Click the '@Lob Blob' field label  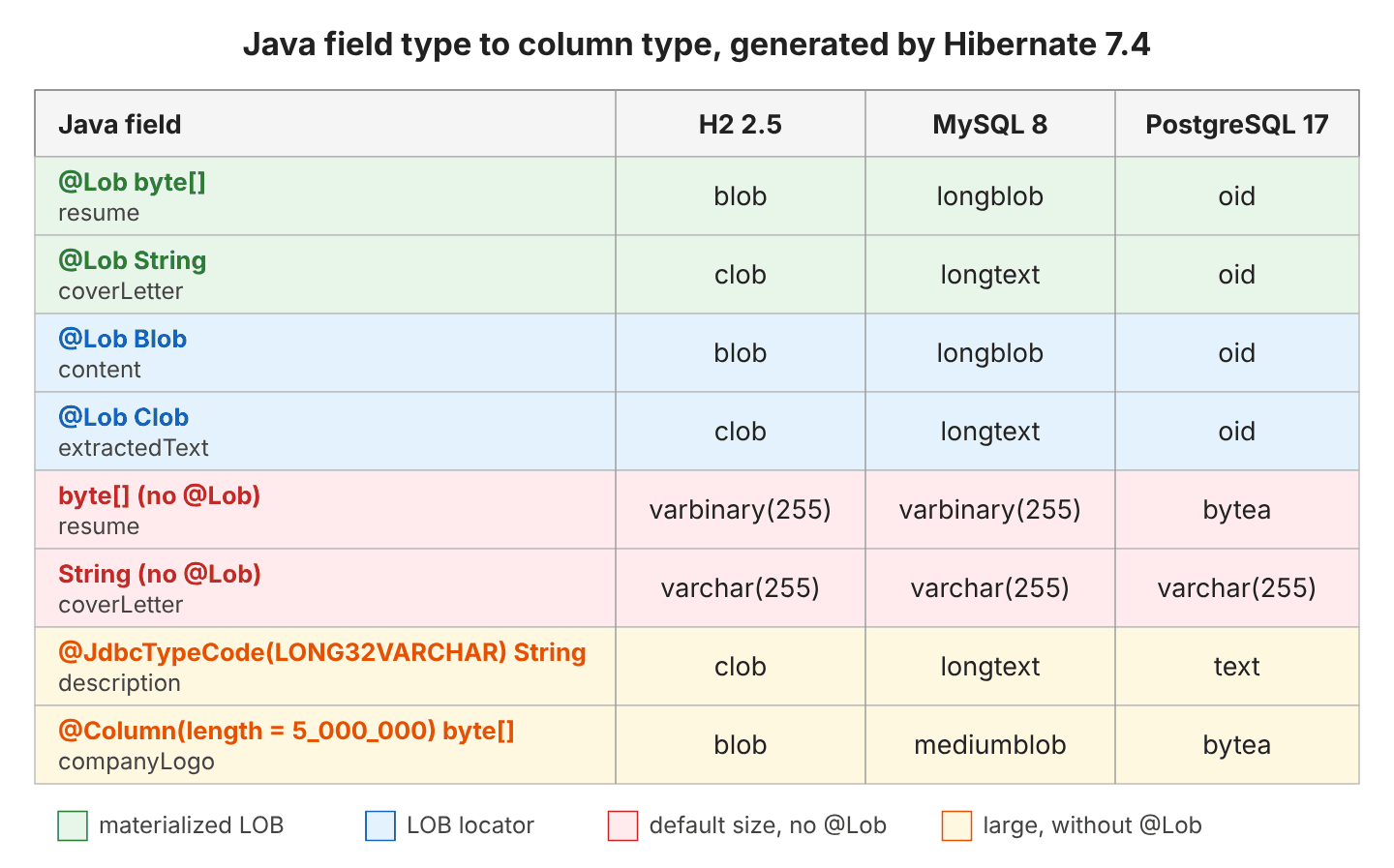(122, 340)
